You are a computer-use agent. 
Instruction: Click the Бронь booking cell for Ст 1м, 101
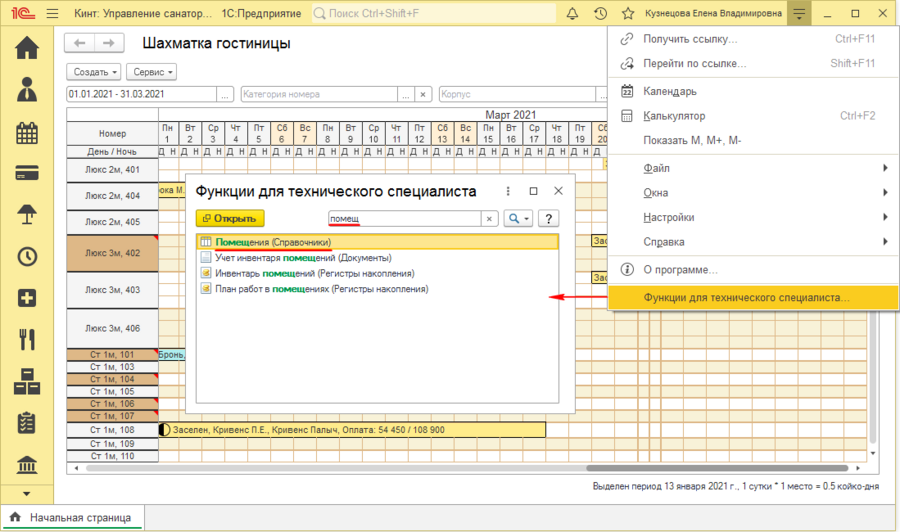point(172,355)
